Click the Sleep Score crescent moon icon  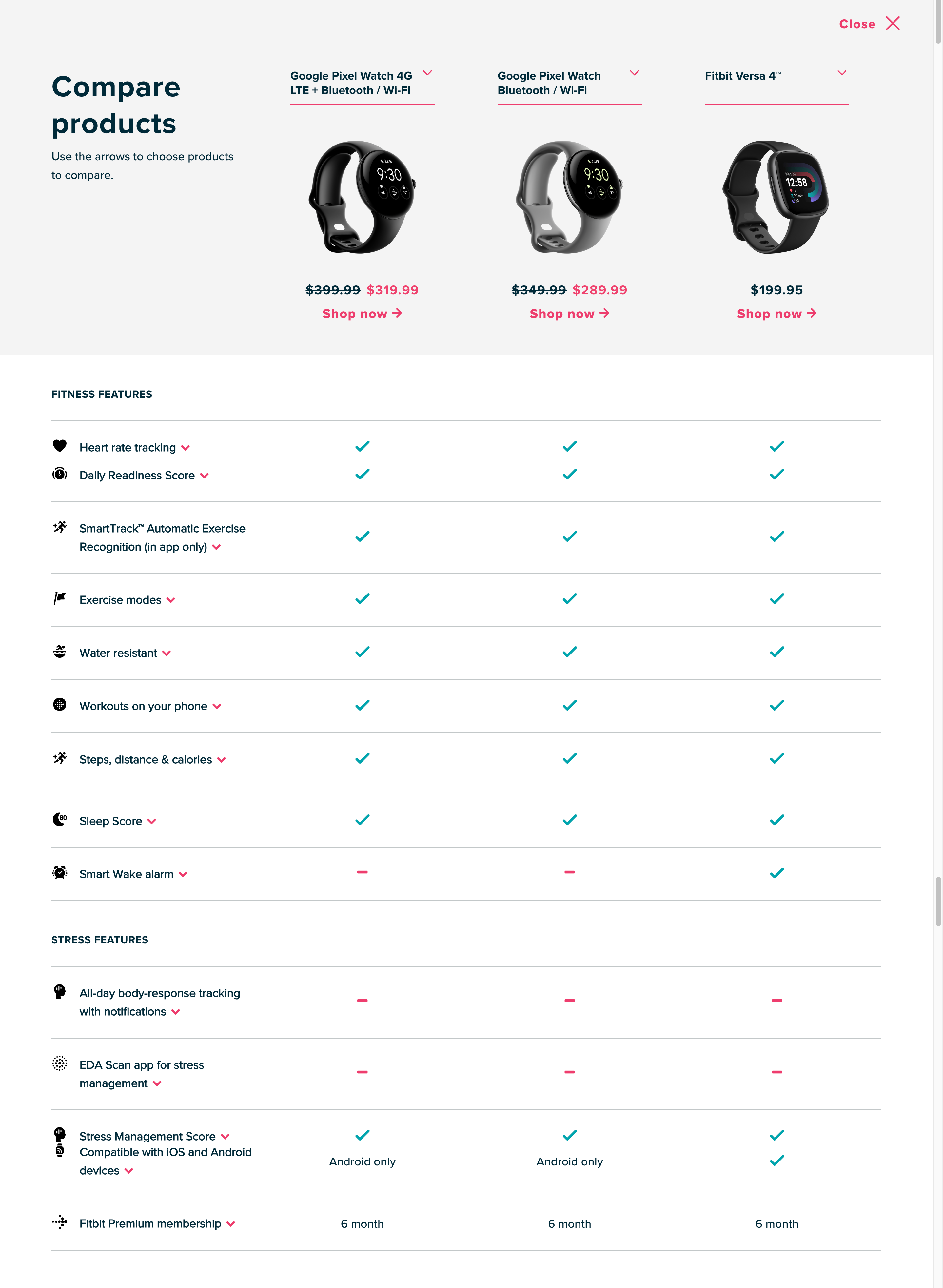tap(60, 820)
